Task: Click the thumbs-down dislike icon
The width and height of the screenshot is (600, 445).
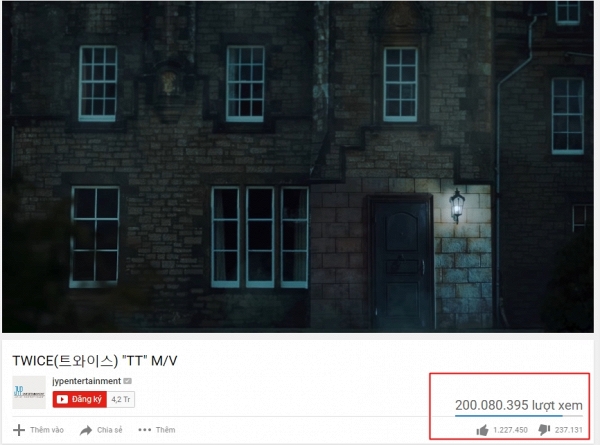Action: (x=544, y=430)
